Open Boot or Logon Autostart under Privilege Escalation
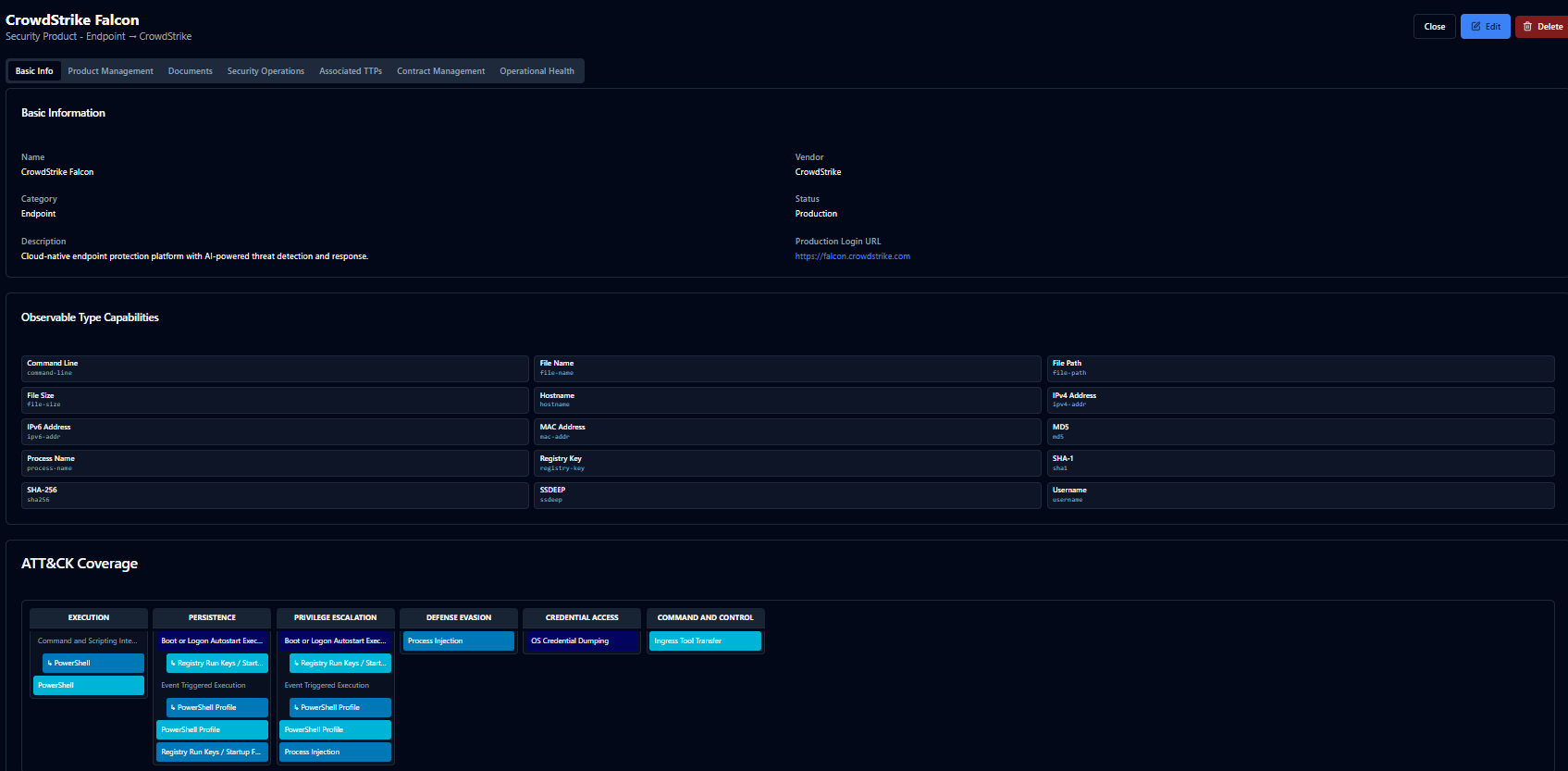Viewport: 1568px width, 771px height. (x=336, y=640)
